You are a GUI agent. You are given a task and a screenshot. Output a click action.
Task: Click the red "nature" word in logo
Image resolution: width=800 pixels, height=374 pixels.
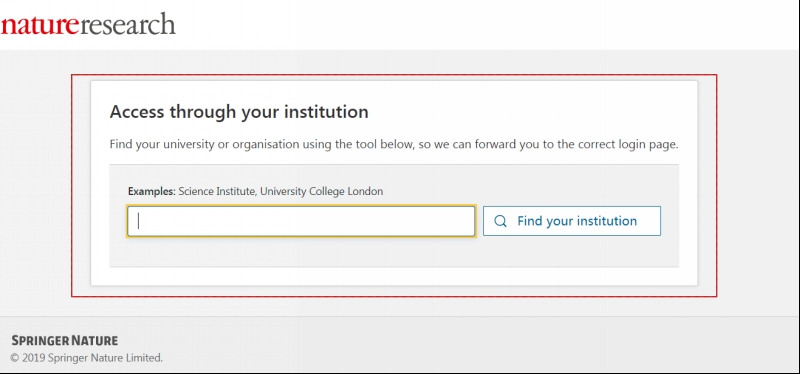click(x=40, y=26)
